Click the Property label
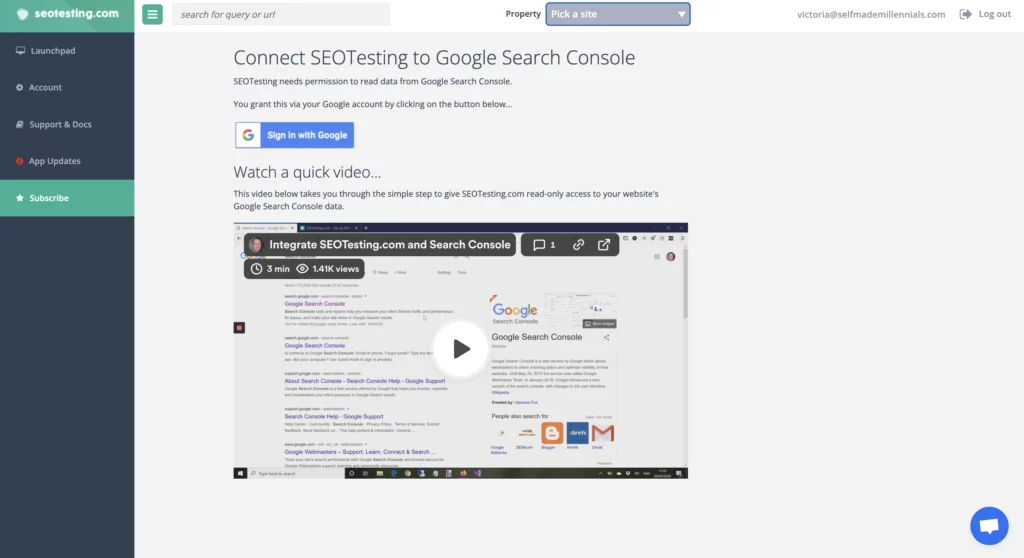Image resolution: width=1024 pixels, height=558 pixels. click(x=523, y=14)
